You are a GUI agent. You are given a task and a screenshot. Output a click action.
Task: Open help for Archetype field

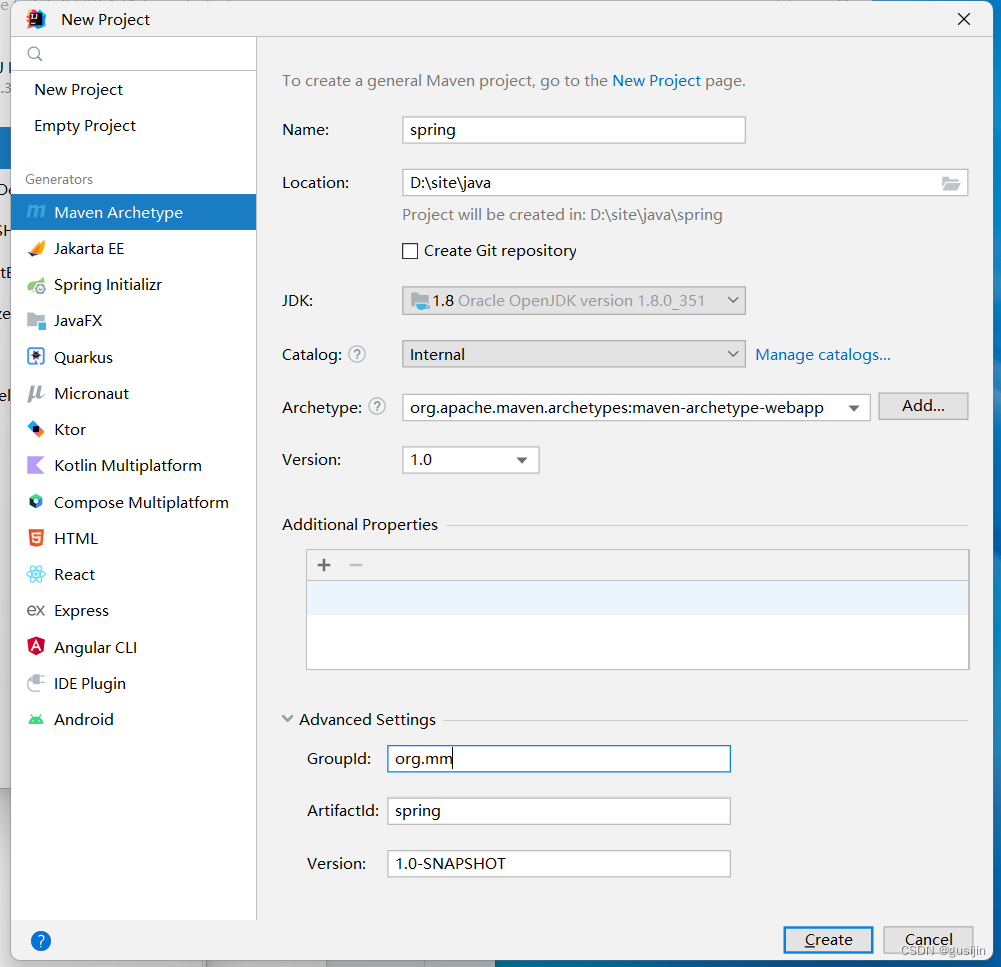[377, 407]
